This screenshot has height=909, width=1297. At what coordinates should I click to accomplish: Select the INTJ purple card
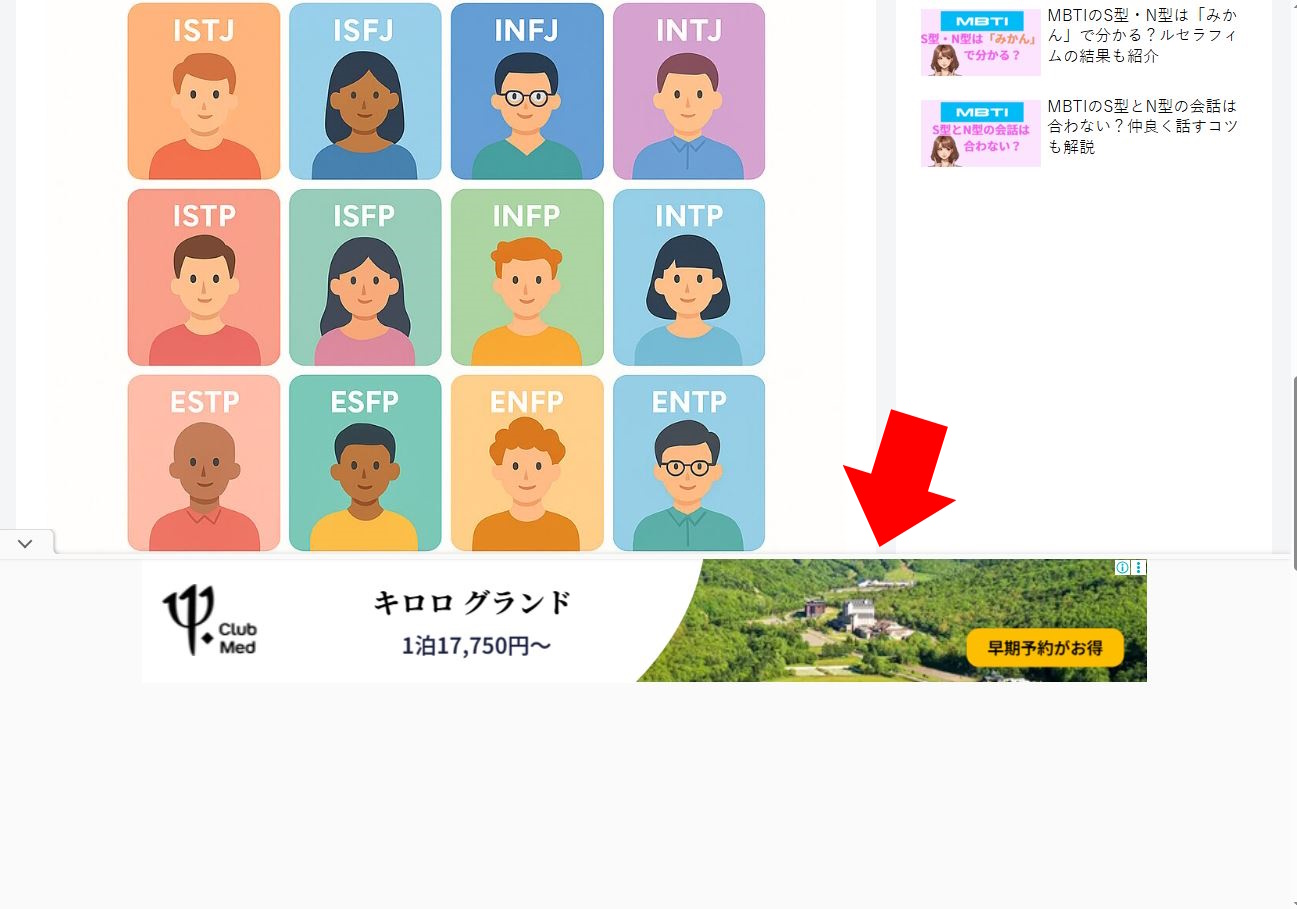click(689, 91)
